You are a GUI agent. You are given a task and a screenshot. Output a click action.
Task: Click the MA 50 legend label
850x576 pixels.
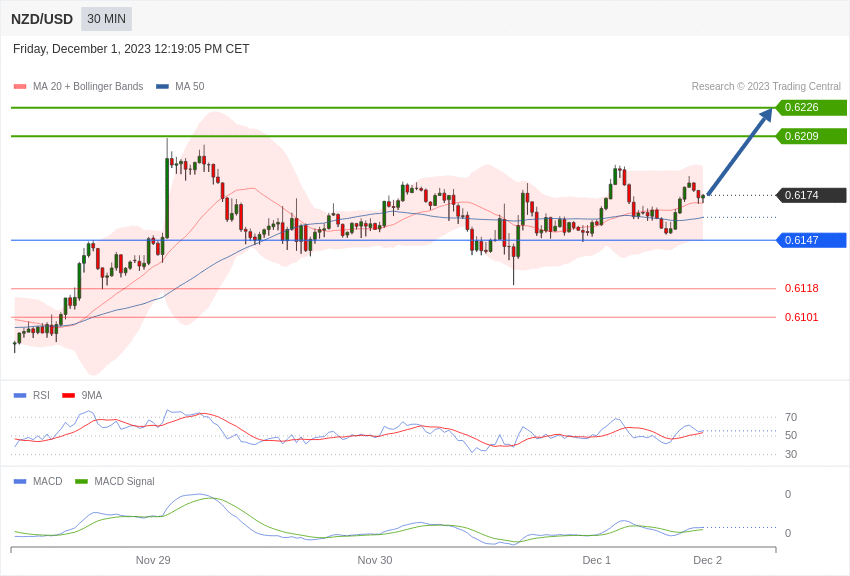pos(190,86)
